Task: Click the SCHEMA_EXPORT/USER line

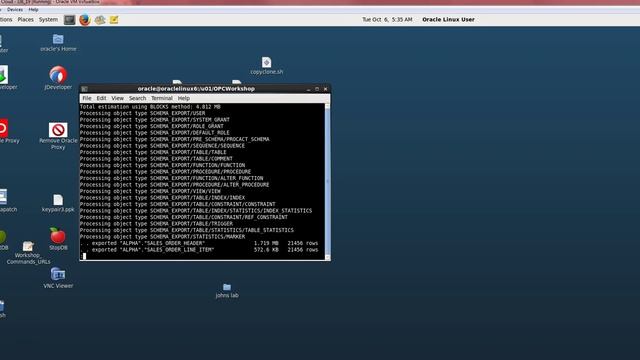Action: point(142,113)
